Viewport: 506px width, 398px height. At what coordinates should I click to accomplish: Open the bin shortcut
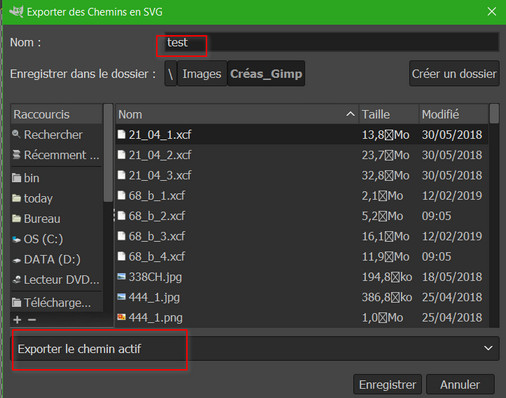57,178
